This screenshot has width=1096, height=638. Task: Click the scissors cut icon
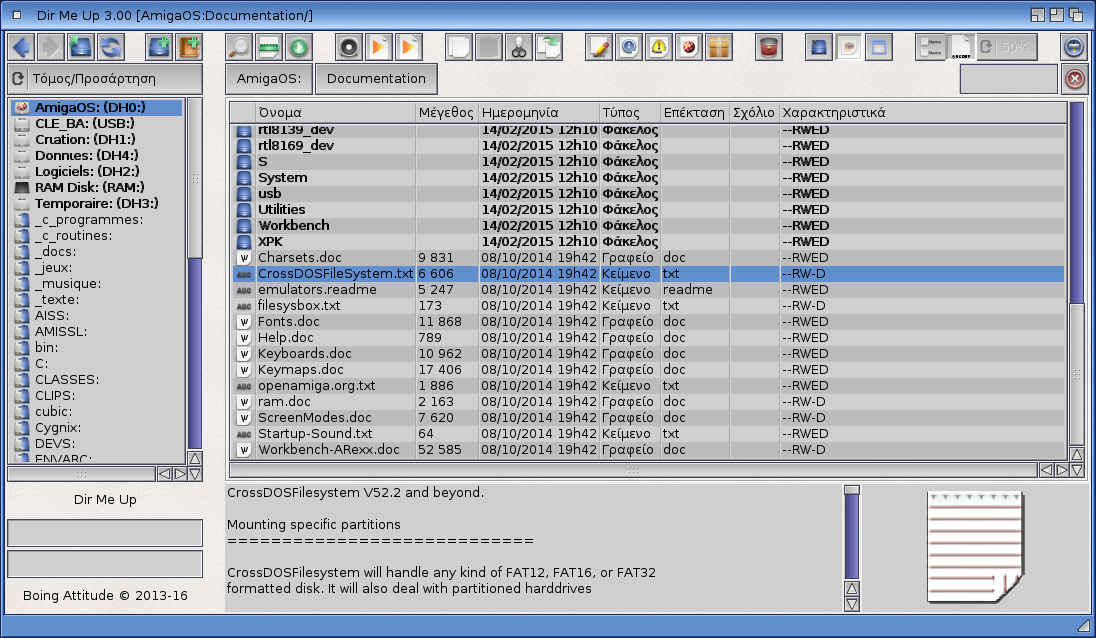pos(518,47)
